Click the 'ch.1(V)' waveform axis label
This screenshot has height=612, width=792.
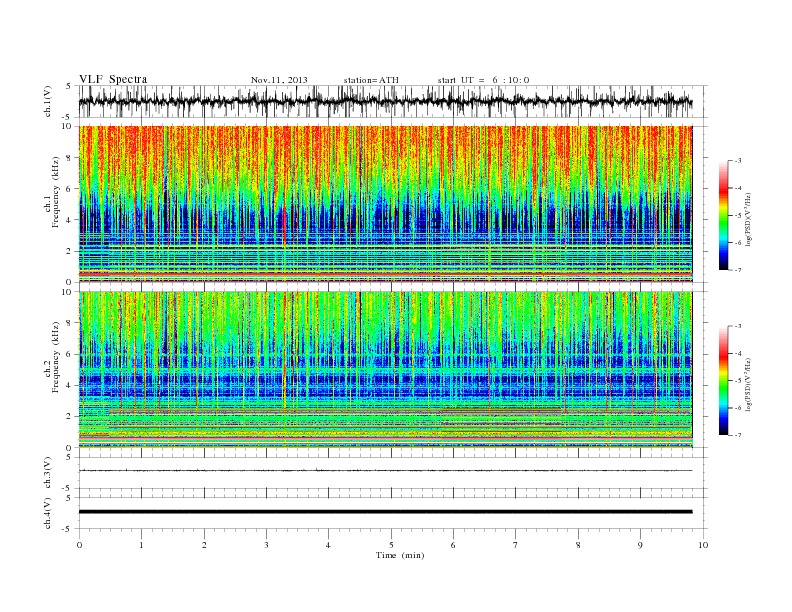point(48,101)
